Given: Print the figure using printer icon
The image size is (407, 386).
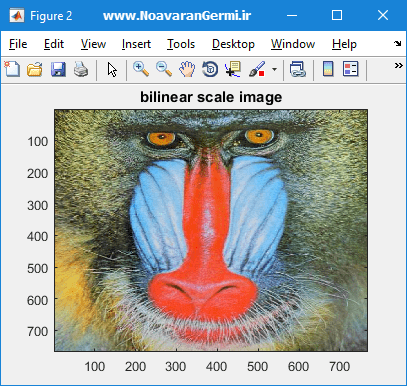Looking at the screenshot, I should (x=81, y=69).
